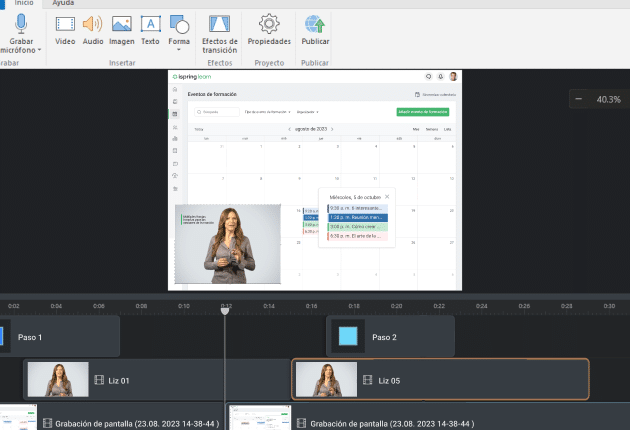Open Efectos de transición
Viewport: 630px width, 430px height.
point(219,24)
